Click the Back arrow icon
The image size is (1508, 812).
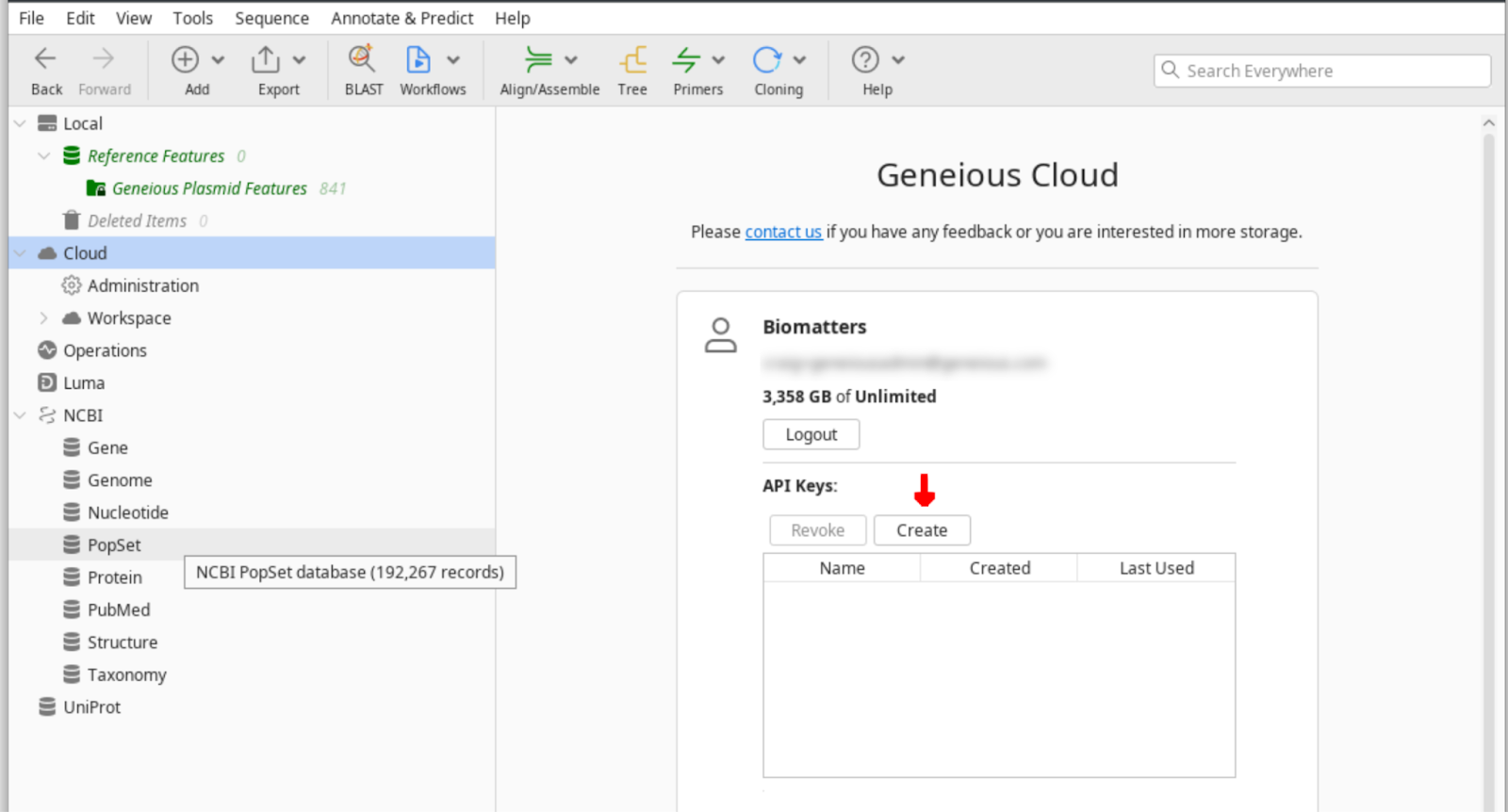[x=45, y=59]
